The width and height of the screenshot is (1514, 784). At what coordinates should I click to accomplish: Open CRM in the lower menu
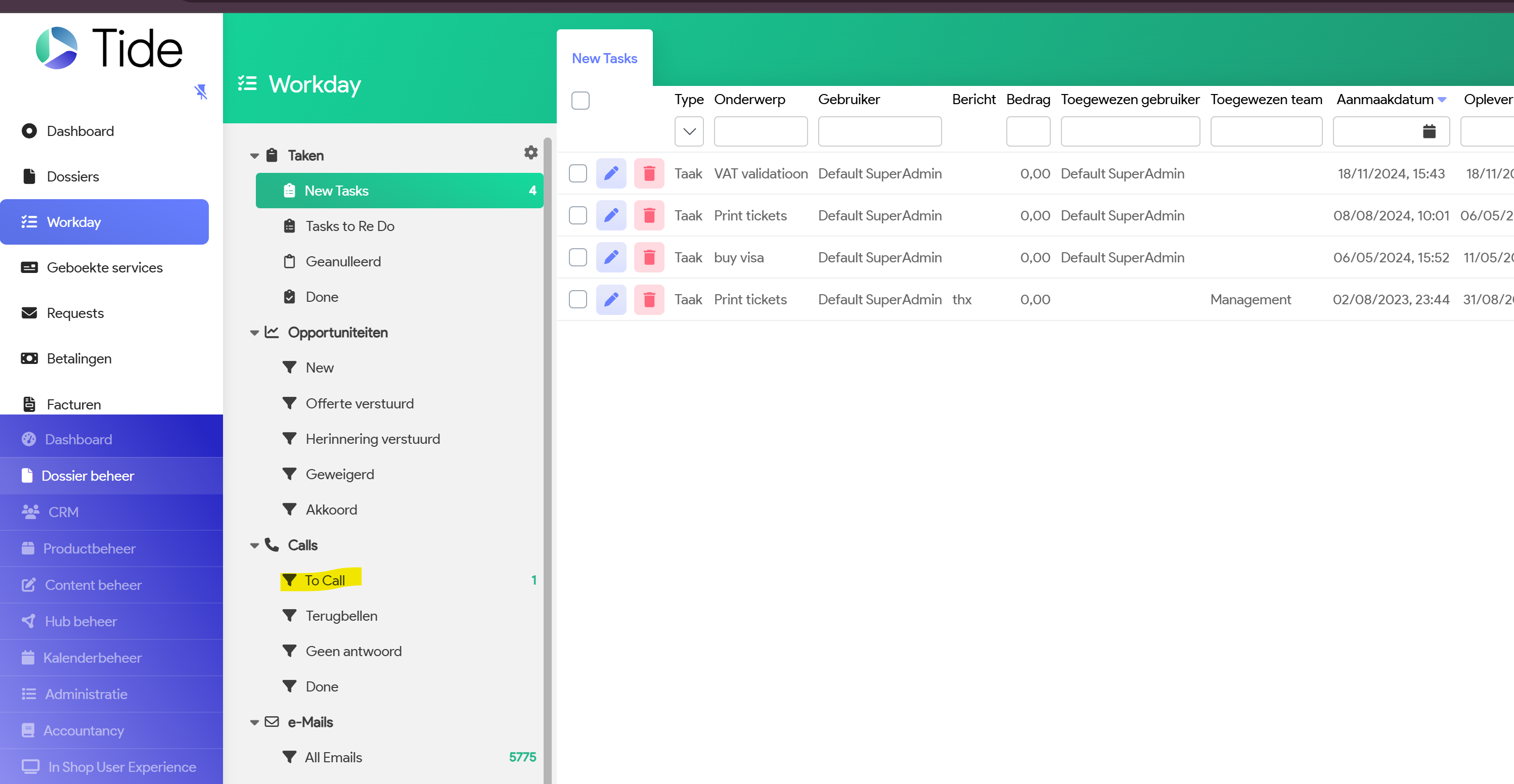click(63, 512)
